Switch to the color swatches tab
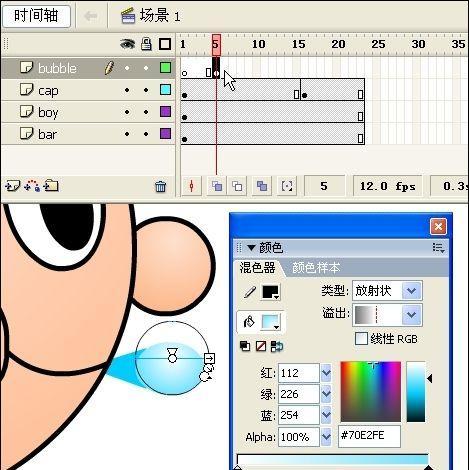Image resolution: width=469 pixels, height=470 pixels. [x=316, y=268]
